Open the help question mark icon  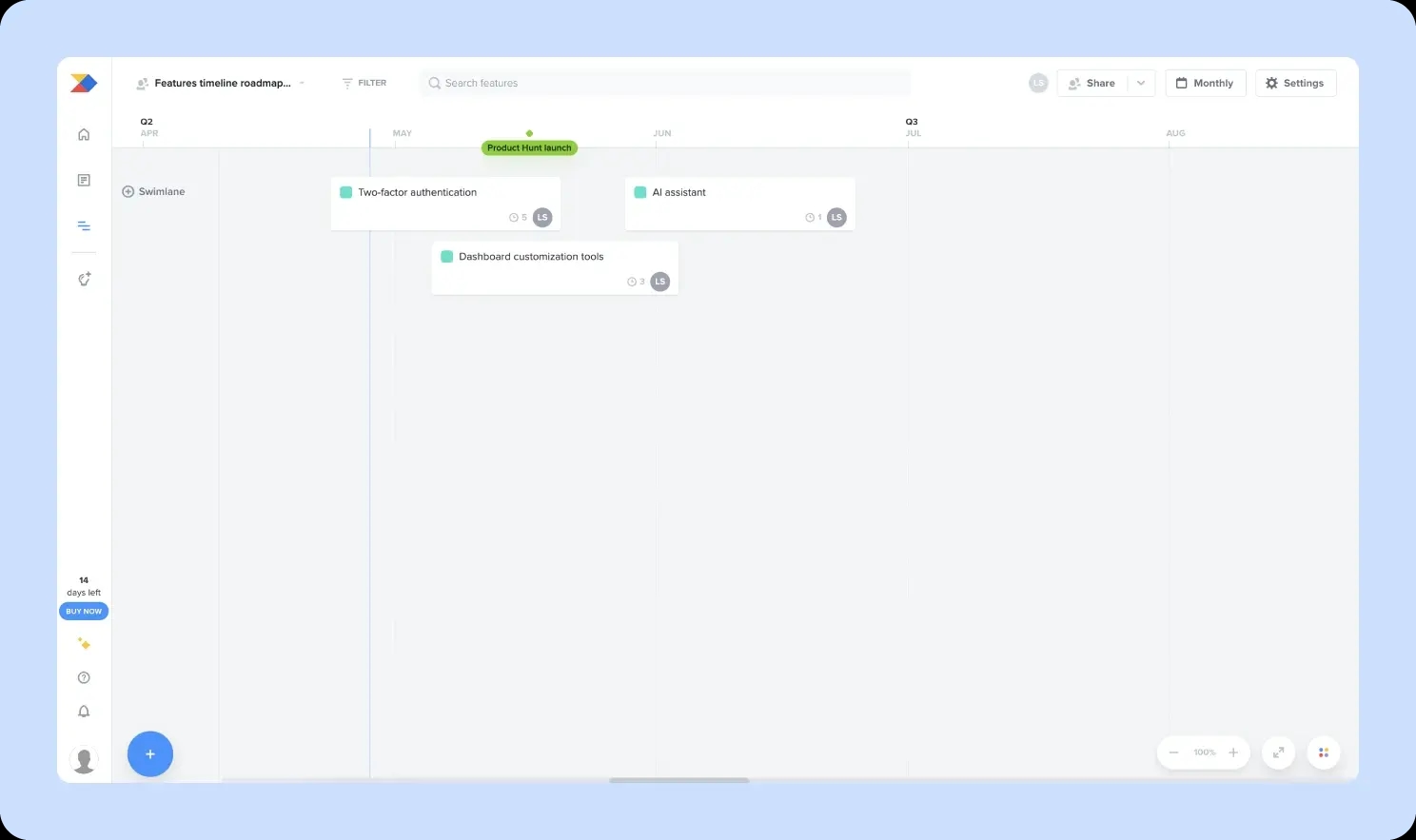[84, 677]
